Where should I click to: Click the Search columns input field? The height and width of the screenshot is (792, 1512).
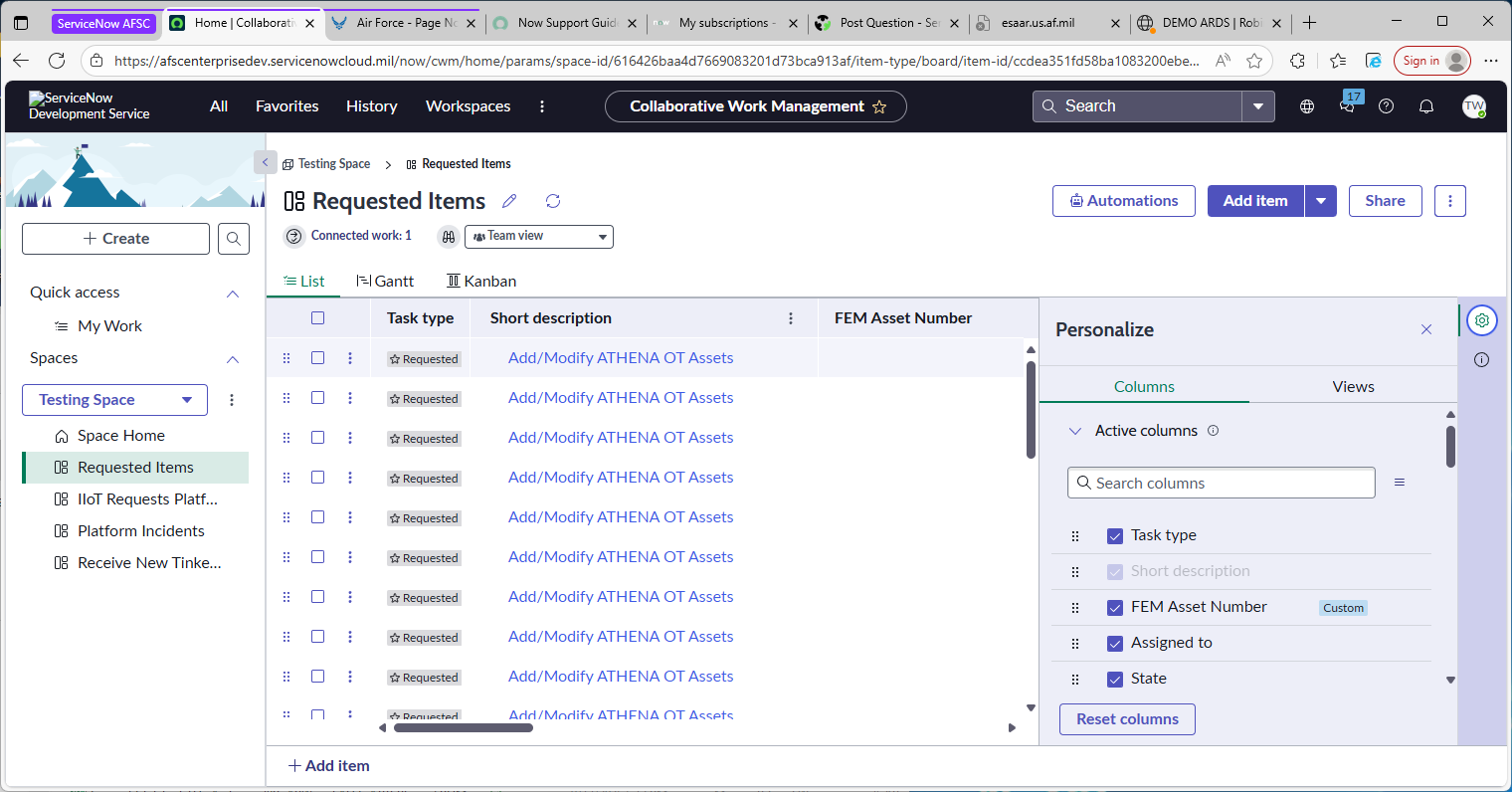point(1222,483)
